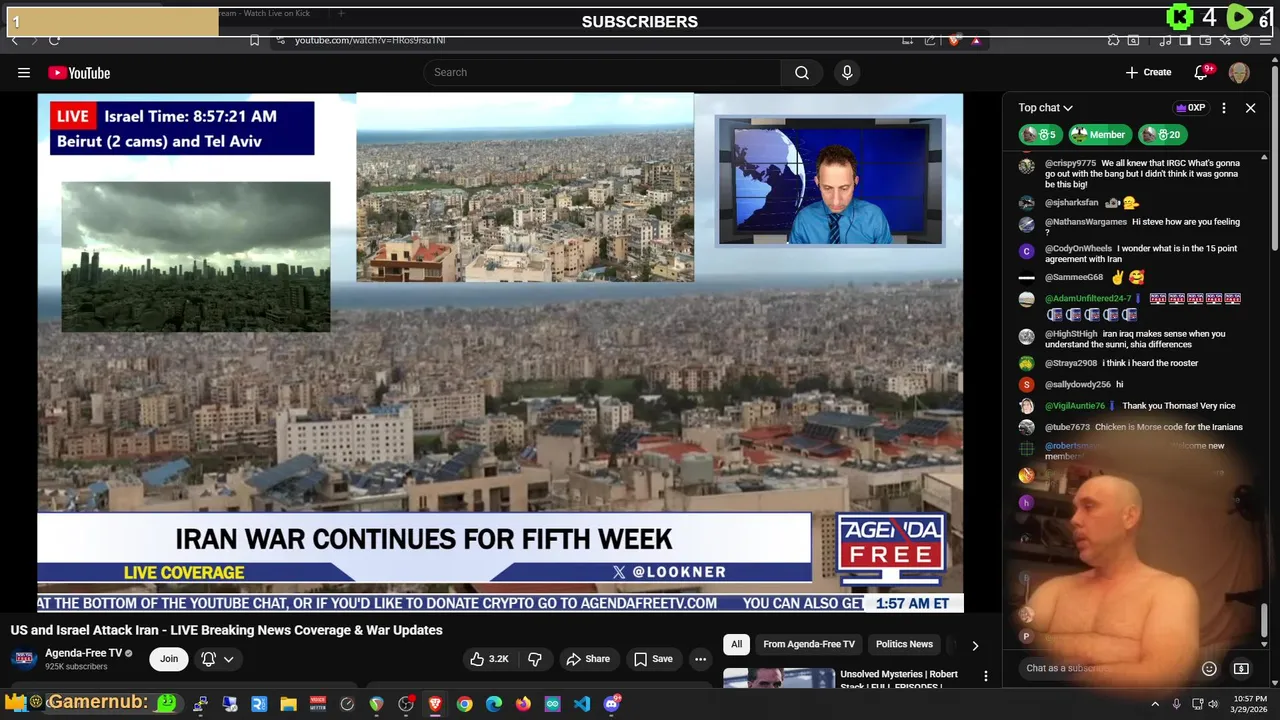Select the Politics News chip
Image resolution: width=1280 pixels, height=720 pixels.
[904, 644]
